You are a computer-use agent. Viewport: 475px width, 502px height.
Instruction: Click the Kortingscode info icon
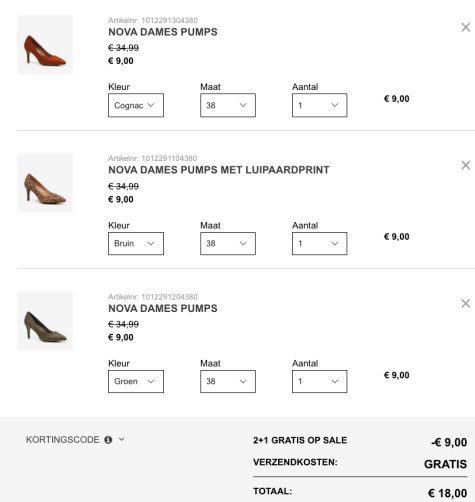point(108,440)
